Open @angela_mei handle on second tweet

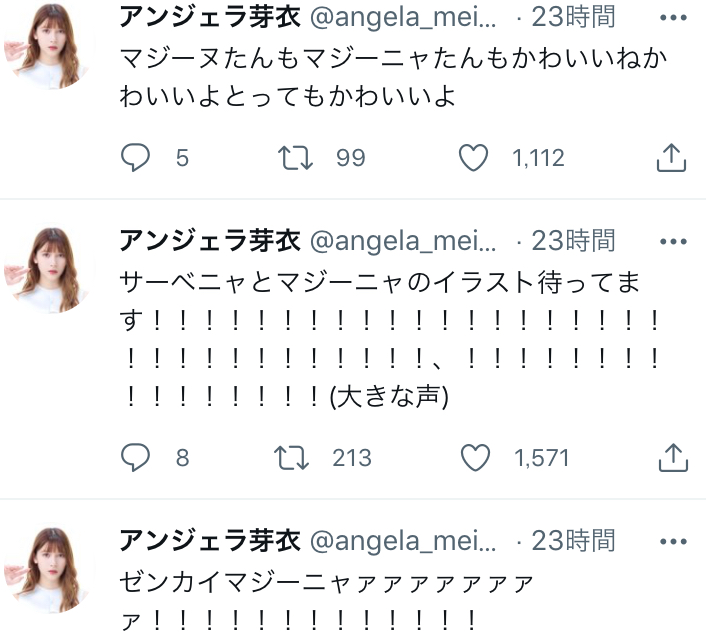point(403,241)
